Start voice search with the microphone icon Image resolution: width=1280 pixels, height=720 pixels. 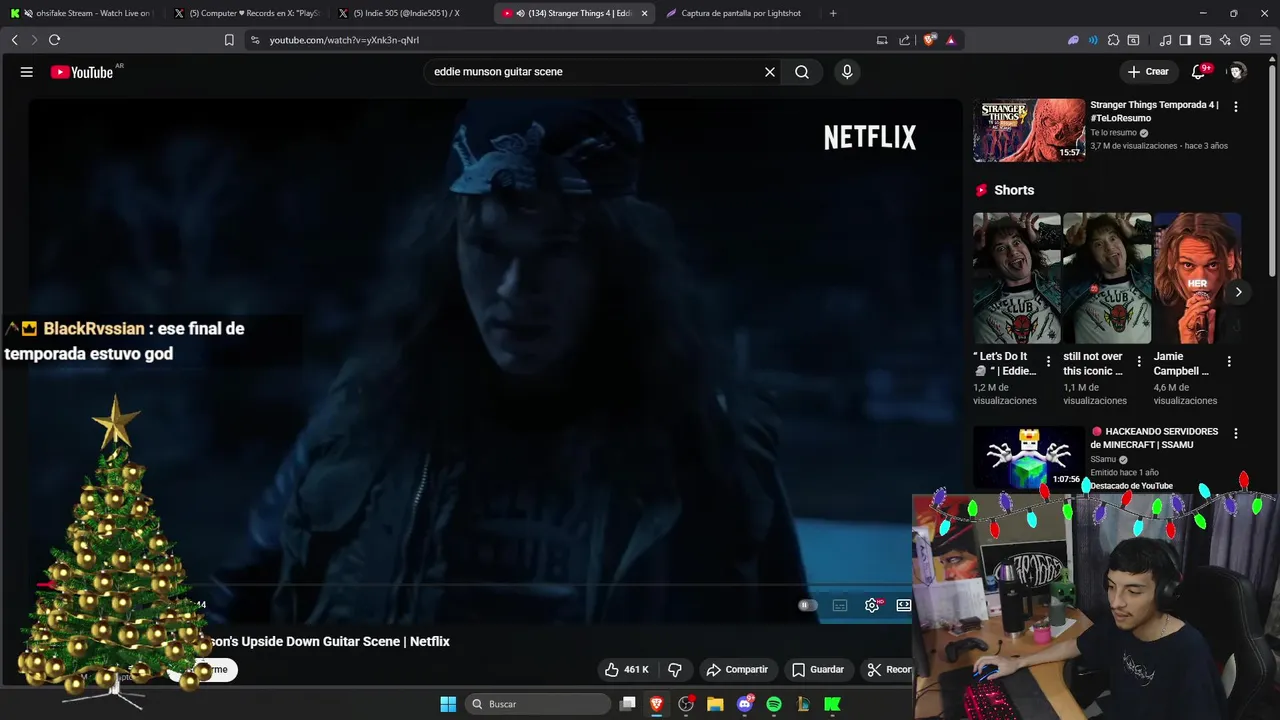pyautogui.click(x=847, y=72)
